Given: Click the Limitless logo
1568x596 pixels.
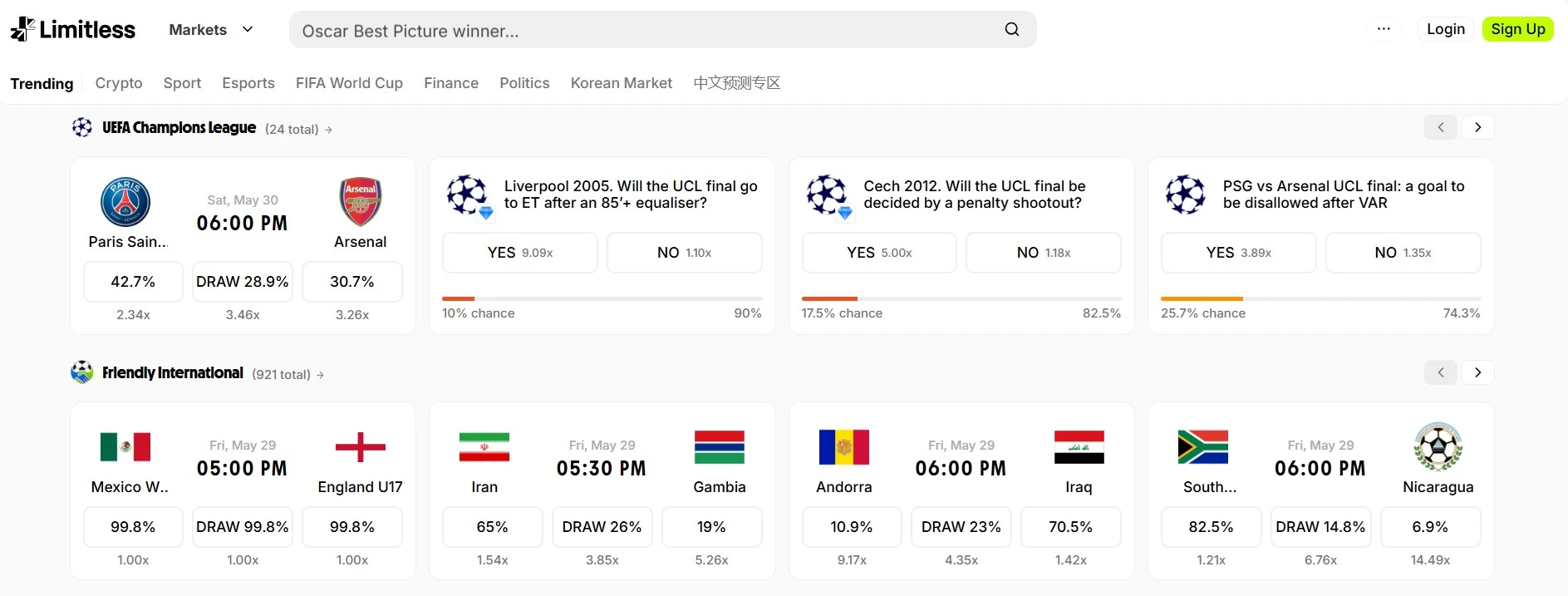Looking at the screenshot, I should 72,29.
